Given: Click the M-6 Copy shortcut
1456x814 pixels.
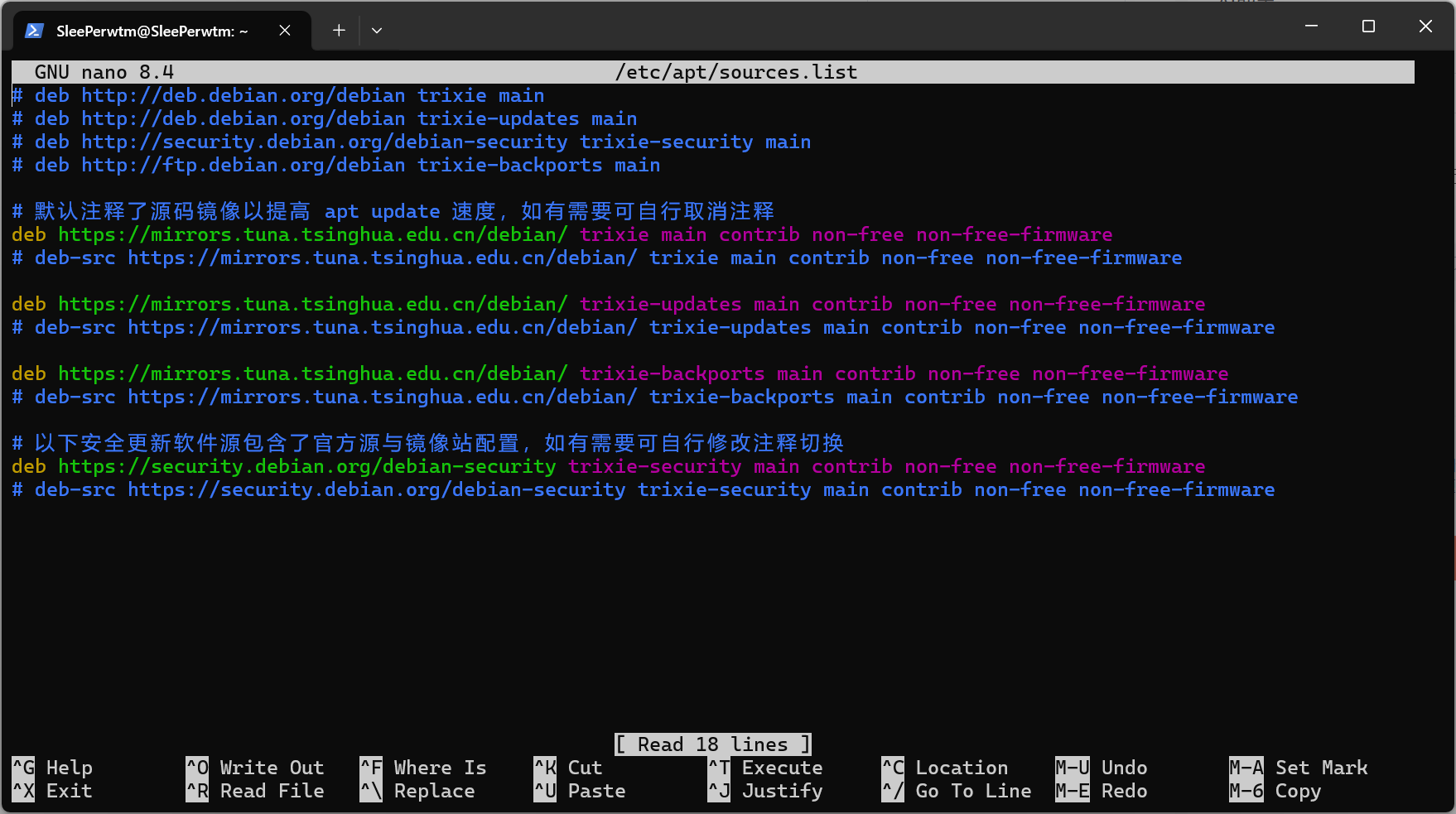Looking at the screenshot, I should (1275, 791).
